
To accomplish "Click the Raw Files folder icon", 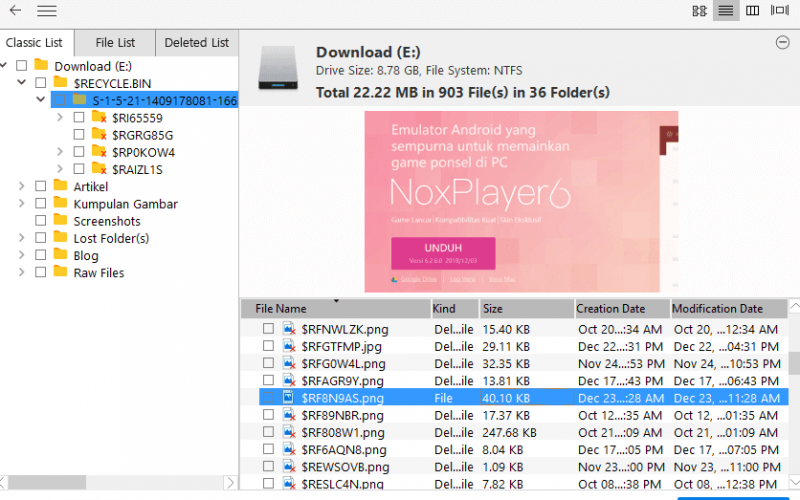I will coord(60,272).
